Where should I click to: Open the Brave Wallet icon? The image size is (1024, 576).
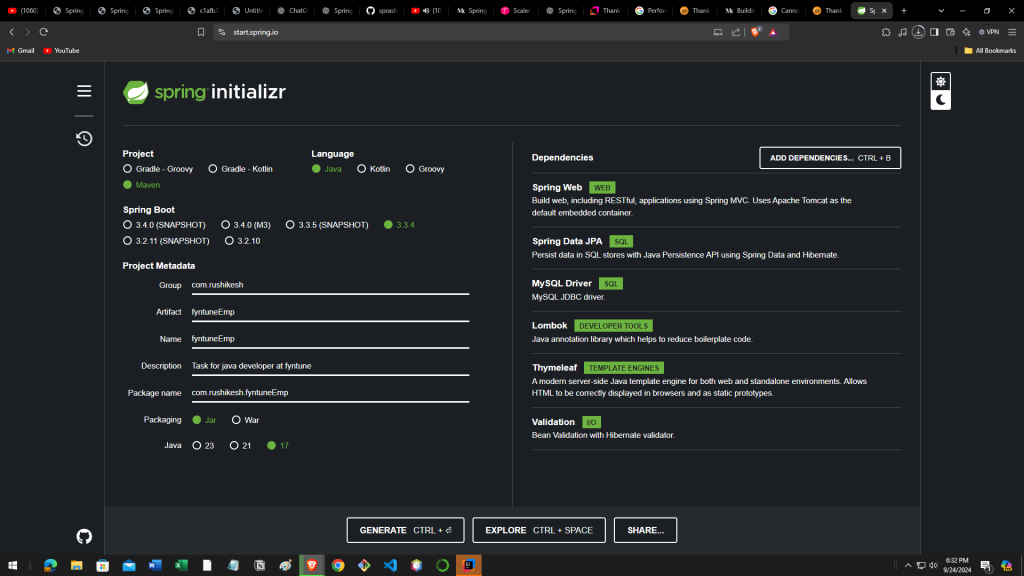(950, 32)
